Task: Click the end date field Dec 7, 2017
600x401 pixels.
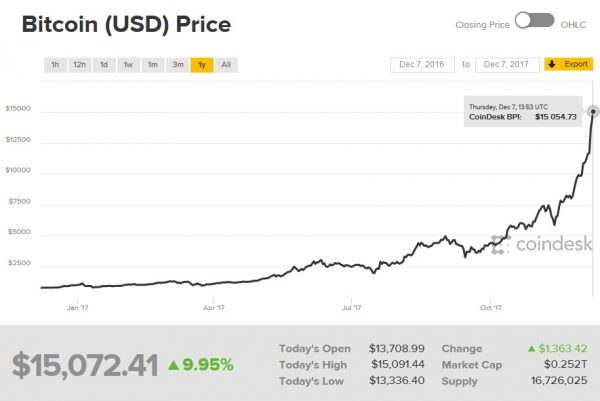Action: click(x=507, y=65)
